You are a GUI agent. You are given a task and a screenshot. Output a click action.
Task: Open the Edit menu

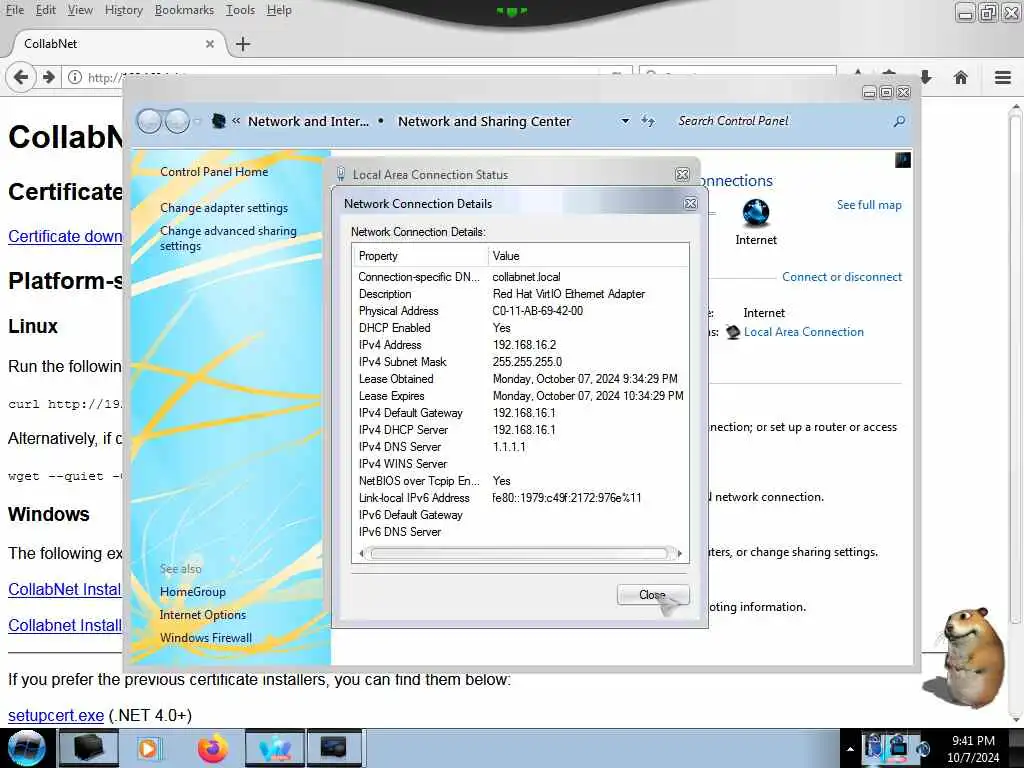45,10
